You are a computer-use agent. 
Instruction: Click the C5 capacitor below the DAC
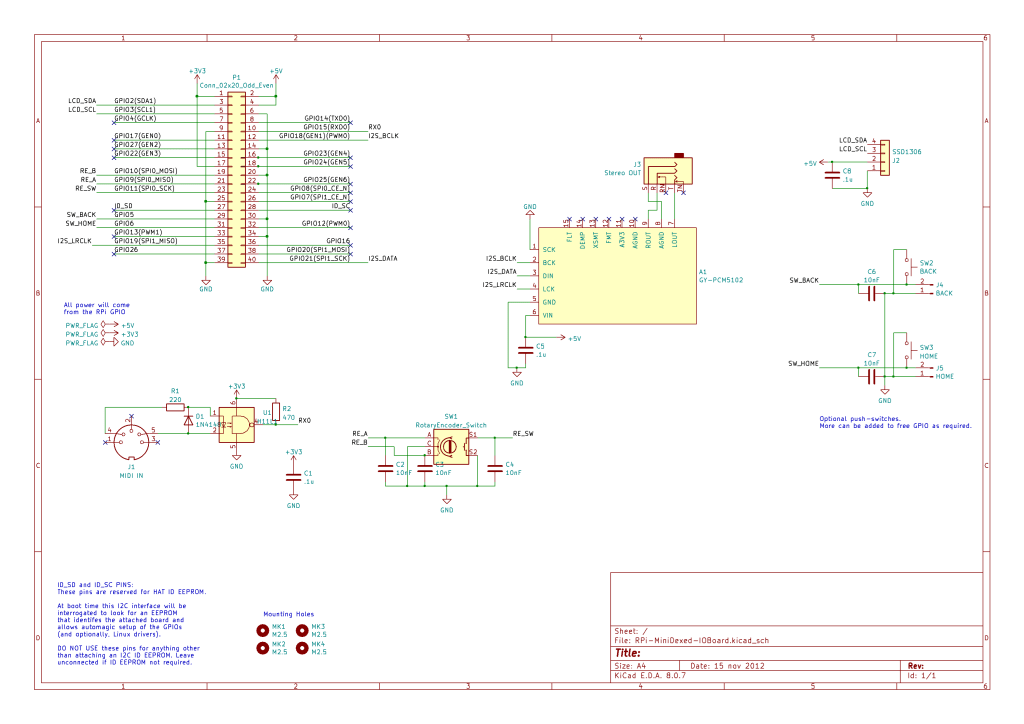(527, 350)
